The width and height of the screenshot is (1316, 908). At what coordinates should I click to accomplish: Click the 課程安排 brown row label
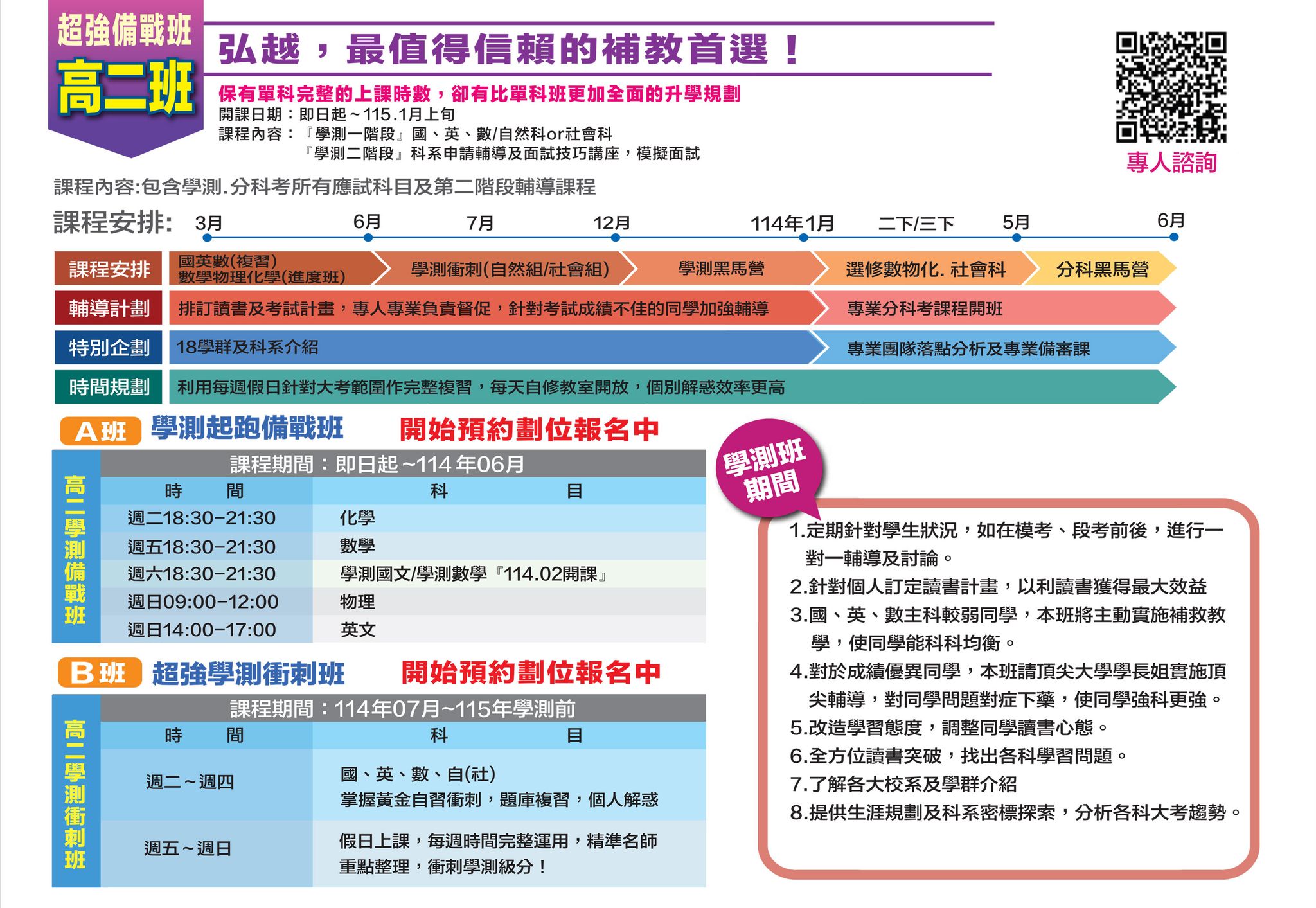108,269
